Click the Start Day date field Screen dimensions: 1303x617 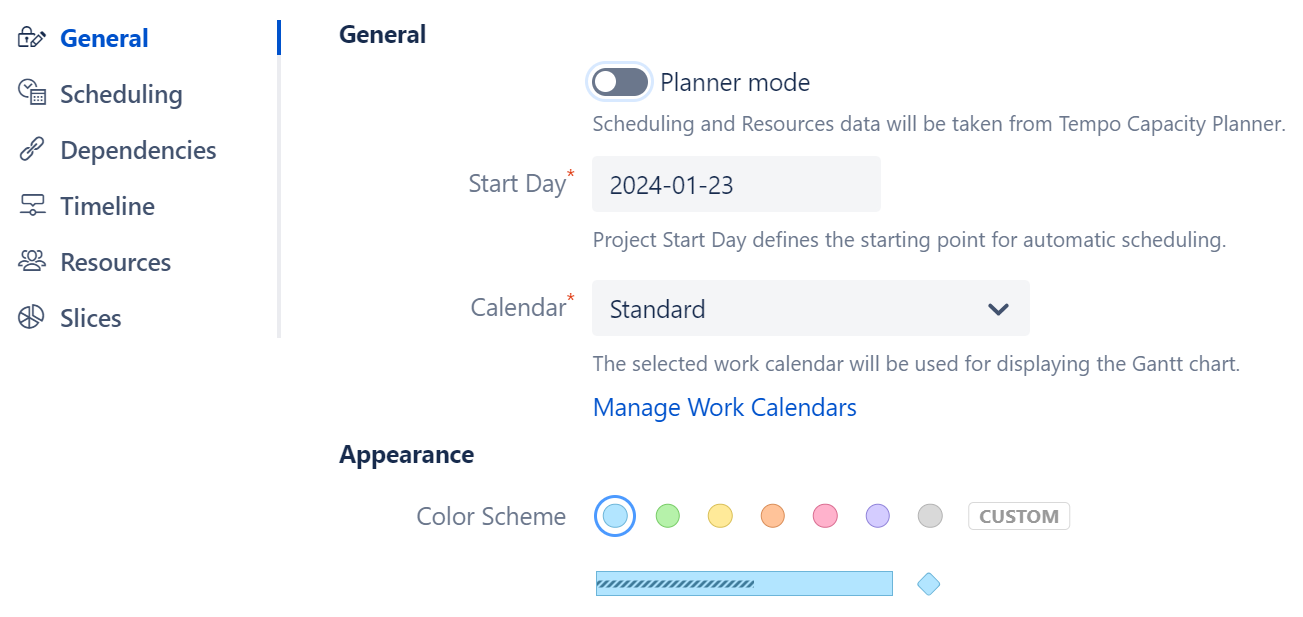pyautogui.click(x=735, y=184)
